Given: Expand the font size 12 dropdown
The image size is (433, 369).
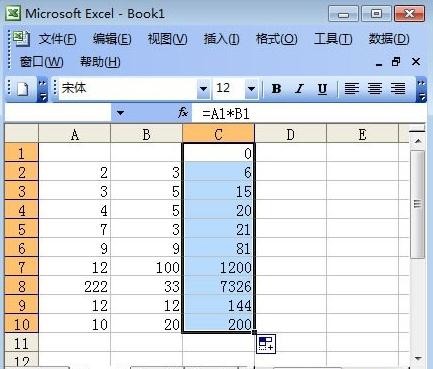Looking at the screenshot, I should (x=252, y=89).
